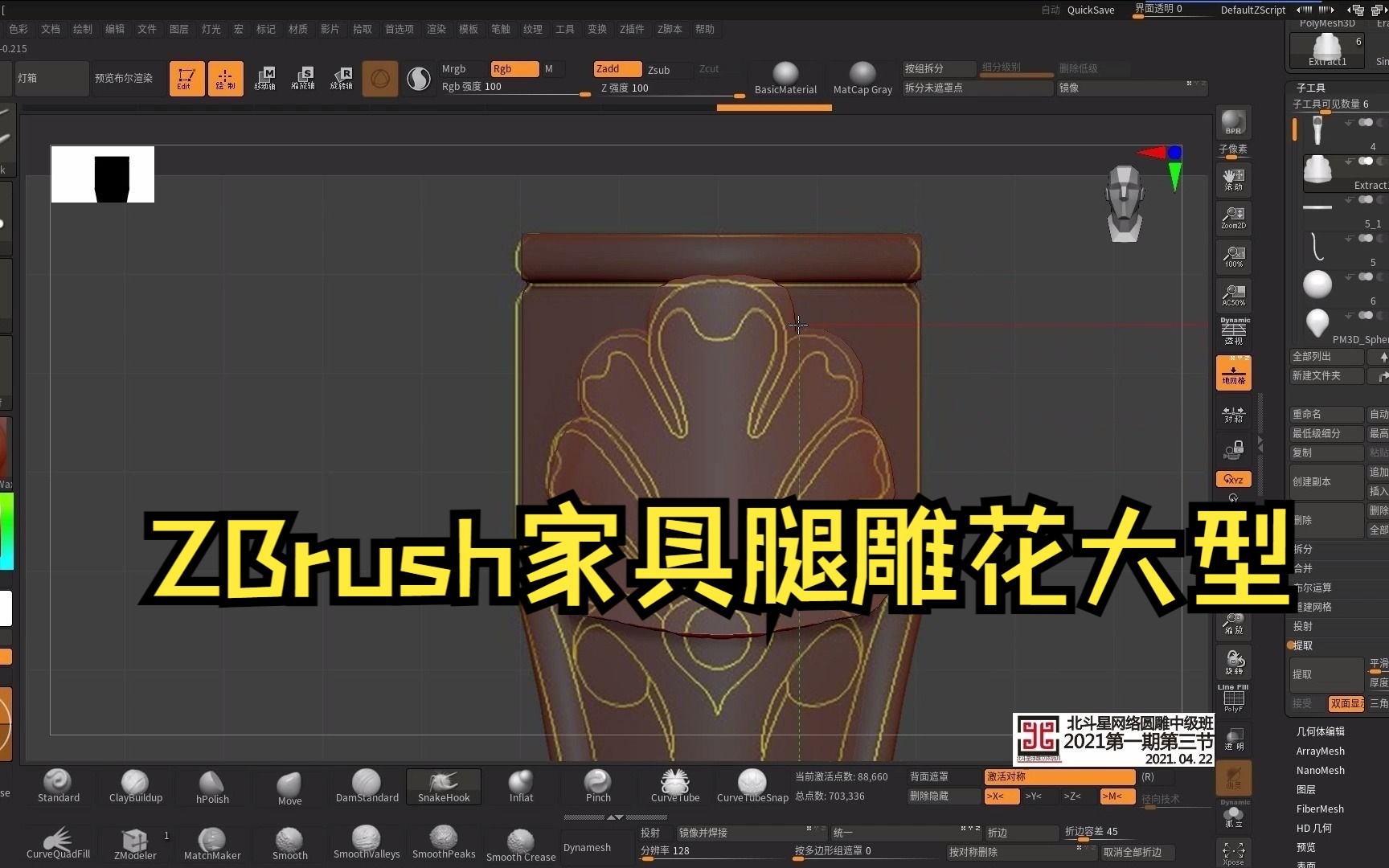Enable Zadd sculpt mode
This screenshot has height=868, width=1389.
[x=617, y=69]
